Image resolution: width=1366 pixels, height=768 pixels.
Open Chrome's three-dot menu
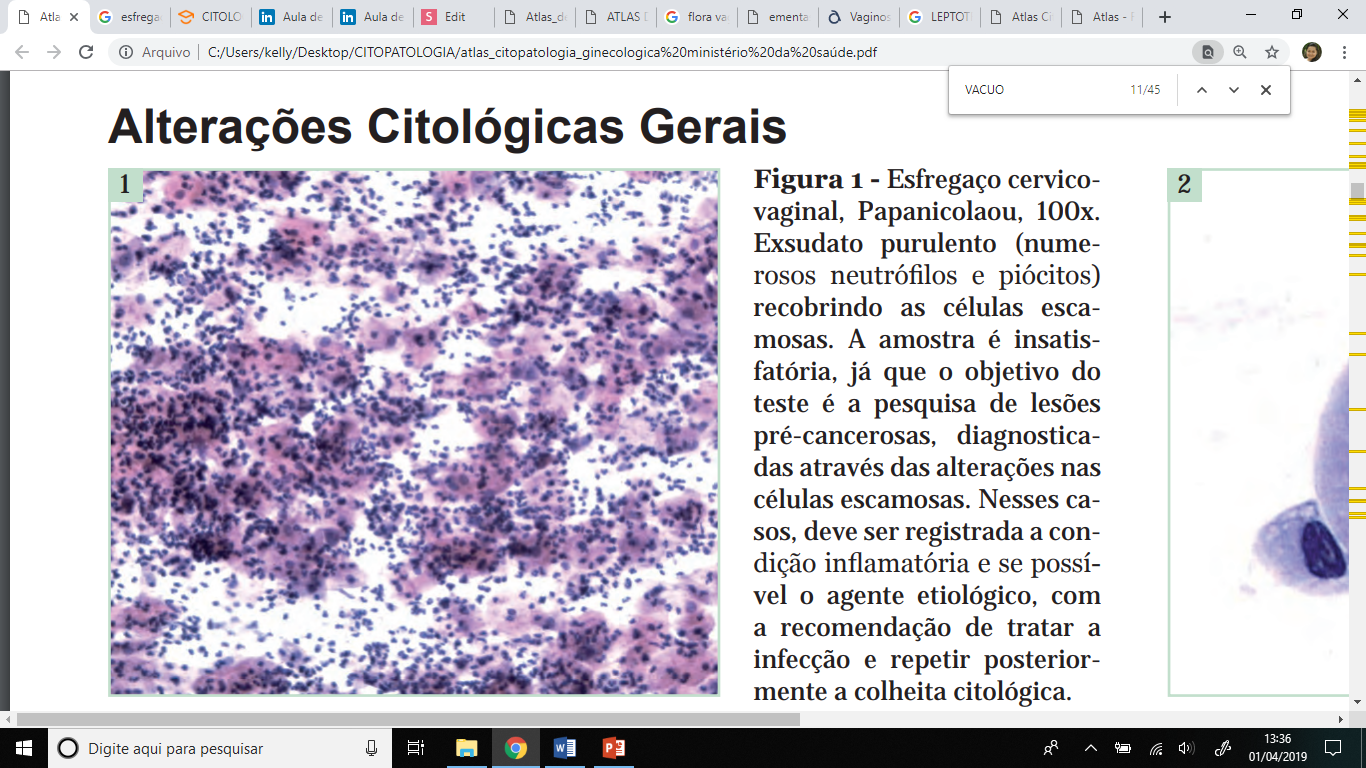coord(1345,52)
